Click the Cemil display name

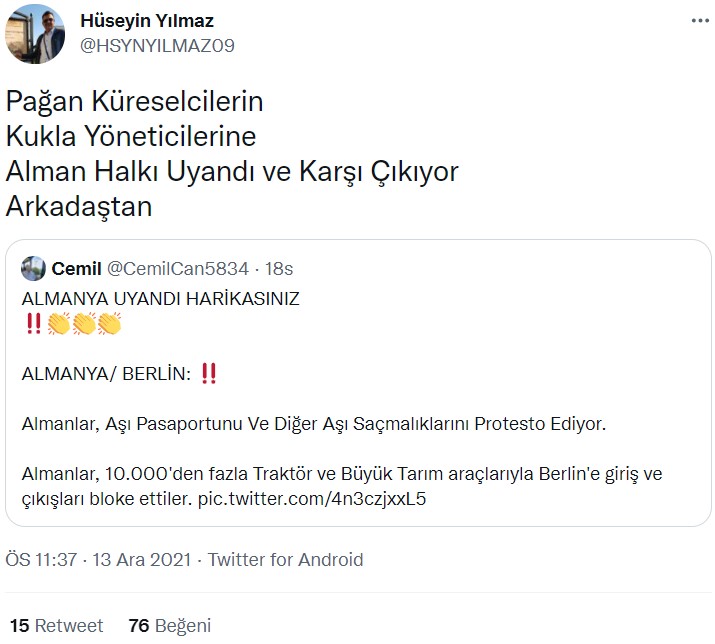pyautogui.click(x=75, y=268)
